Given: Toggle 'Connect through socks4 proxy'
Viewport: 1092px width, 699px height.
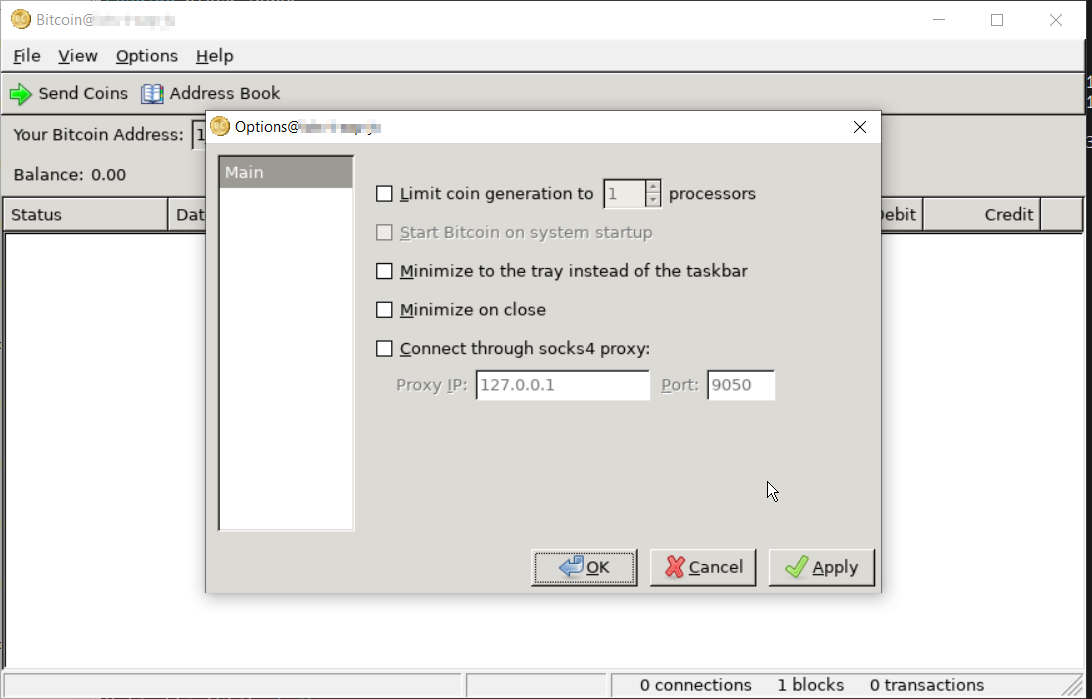Looking at the screenshot, I should click(x=384, y=348).
